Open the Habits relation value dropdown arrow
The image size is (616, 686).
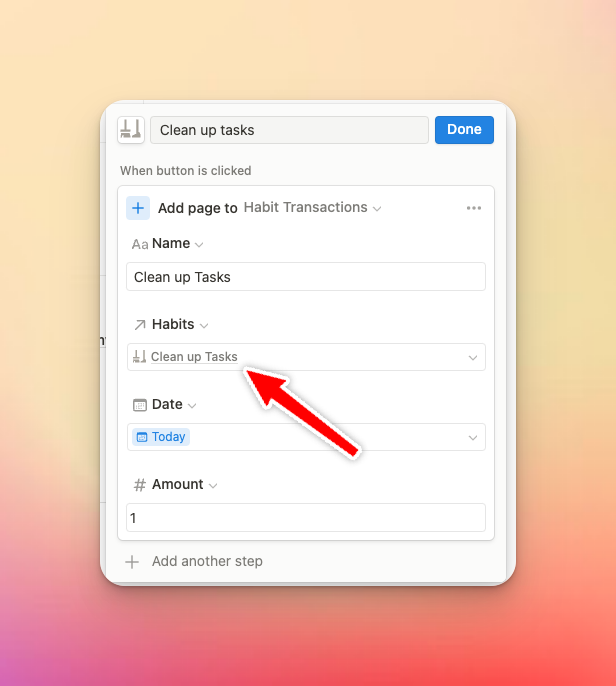(x=472, y=357)
